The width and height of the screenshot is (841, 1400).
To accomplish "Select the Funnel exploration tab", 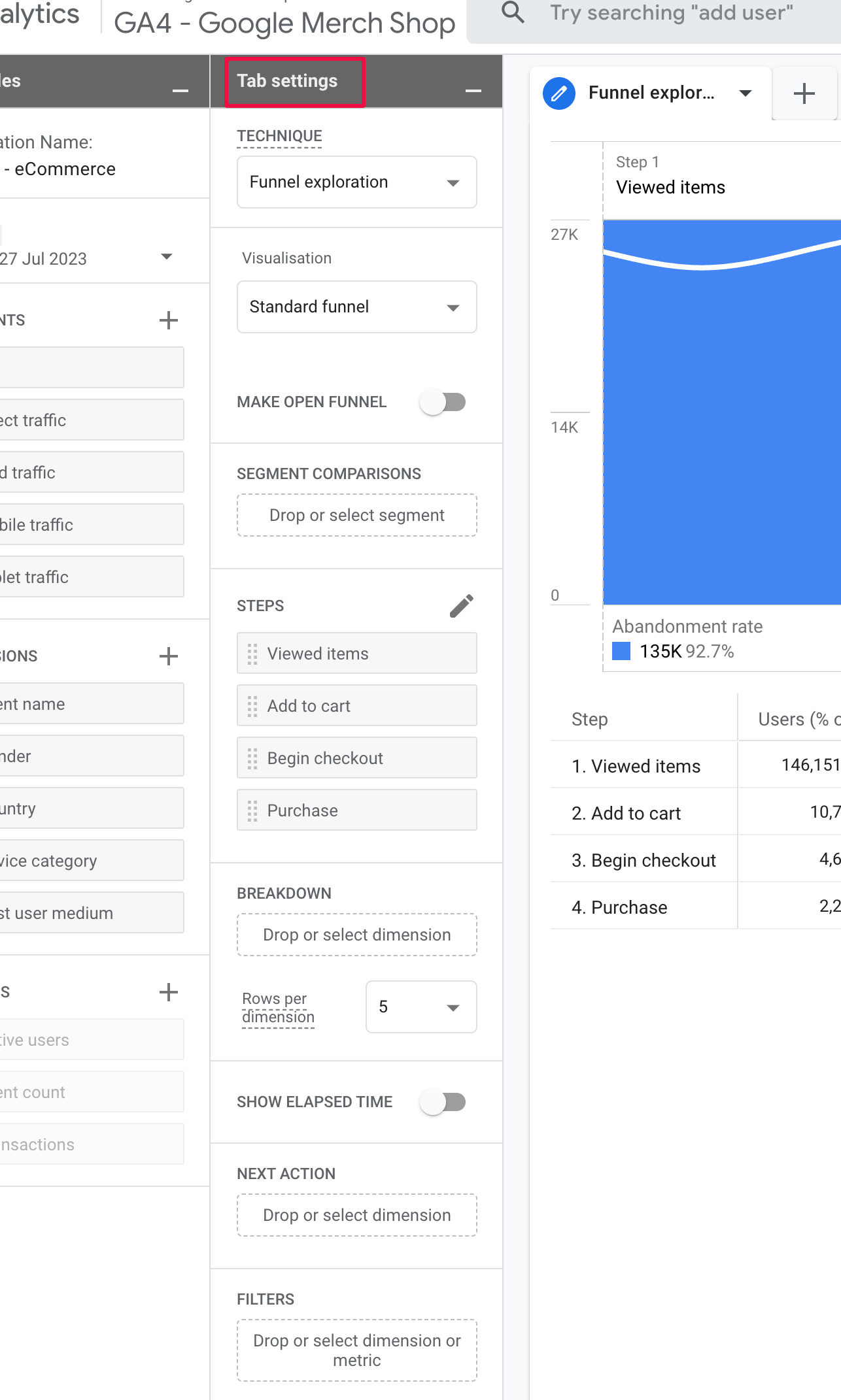I will (x=651, y=93).
